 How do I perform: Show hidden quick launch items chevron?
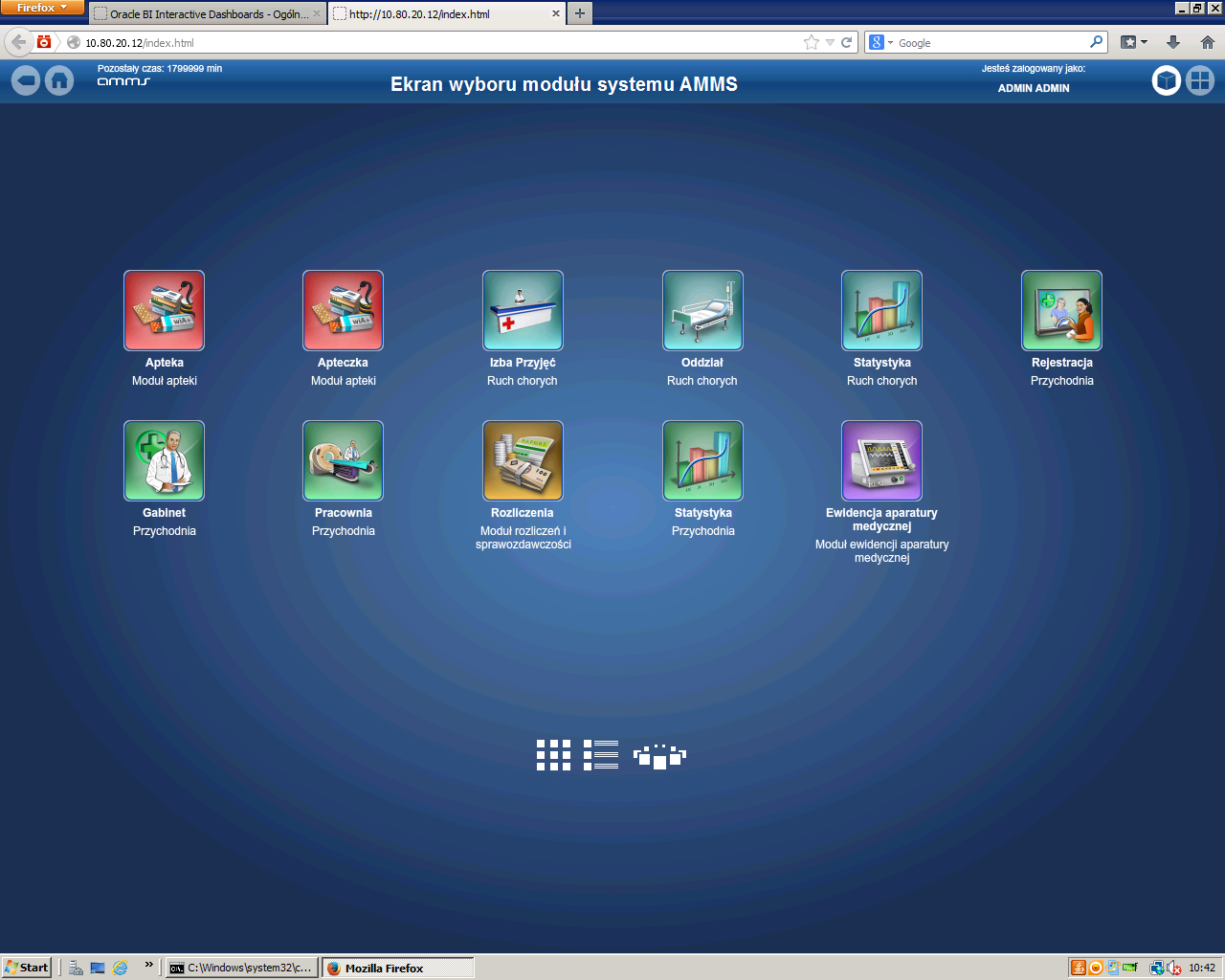click(x=148, y=965)
